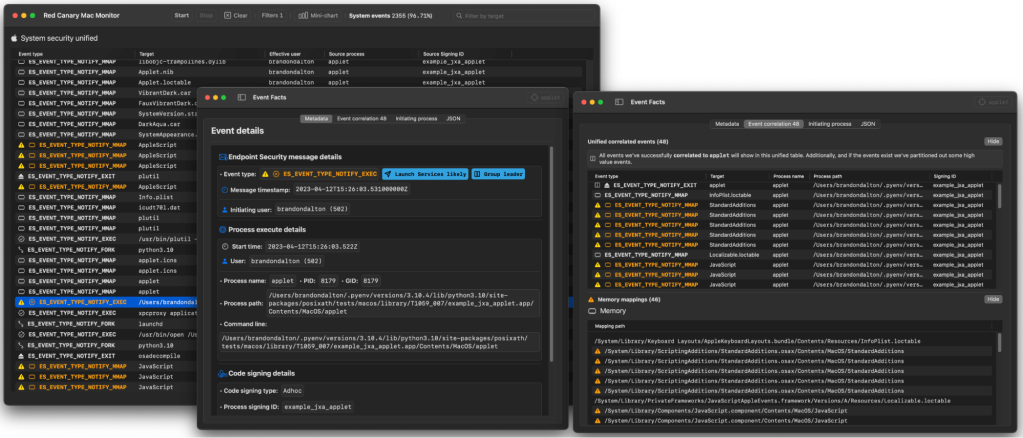The image size is (1023, 438).
Task: Click the Code signing details section icon
Action: click(223, 373)
